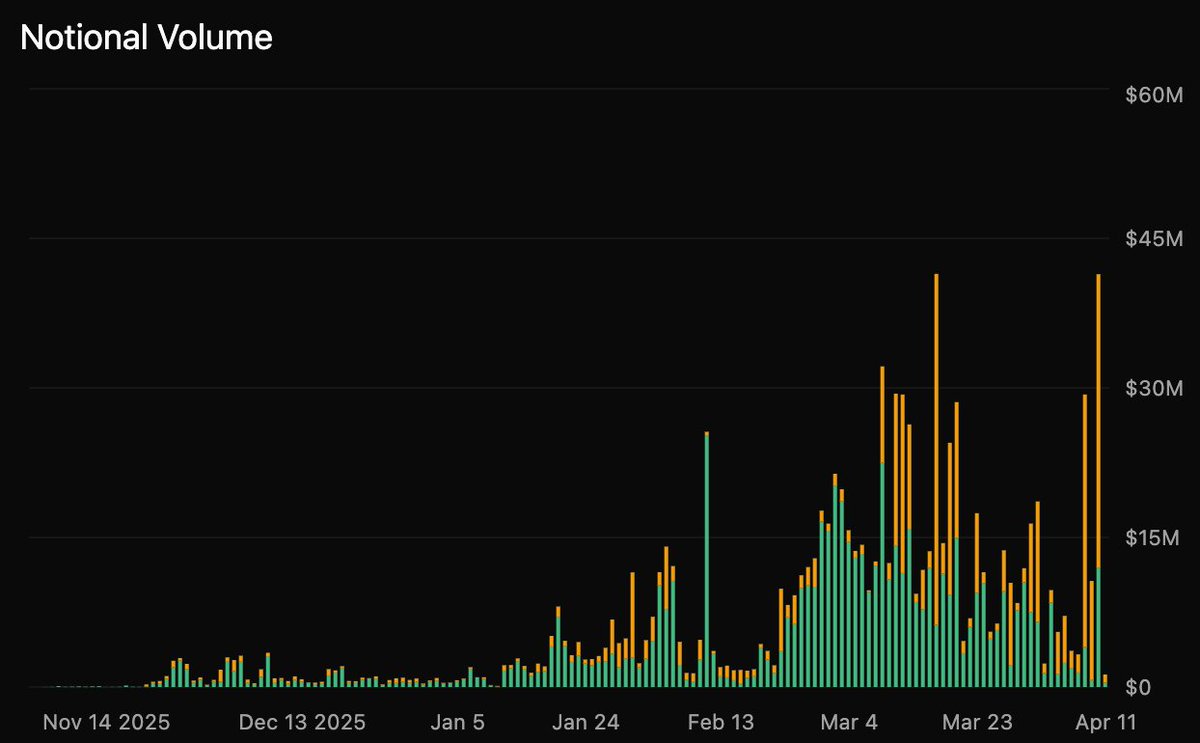The height and width of the screenshot is (743, 1200).
Task: Select the $45M y-axis label
Action: click(1153, 239)
